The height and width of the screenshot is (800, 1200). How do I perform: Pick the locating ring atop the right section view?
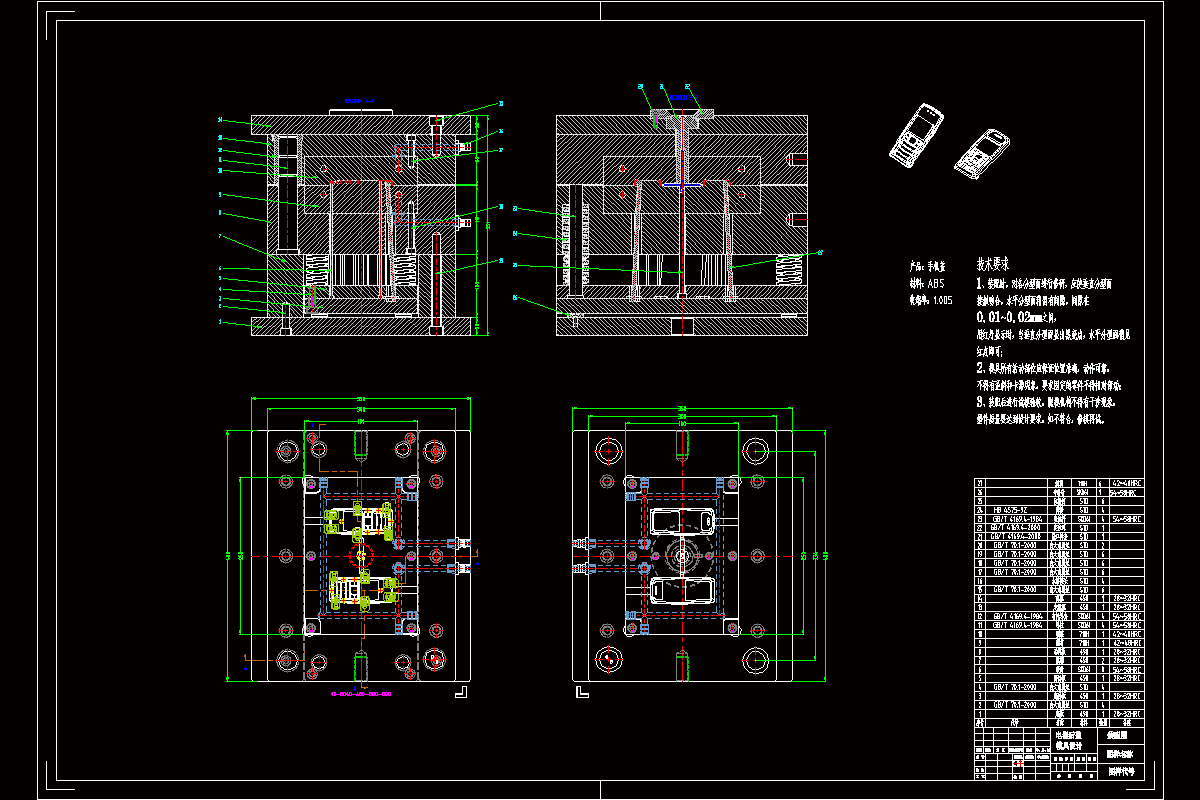click(681, 113)
